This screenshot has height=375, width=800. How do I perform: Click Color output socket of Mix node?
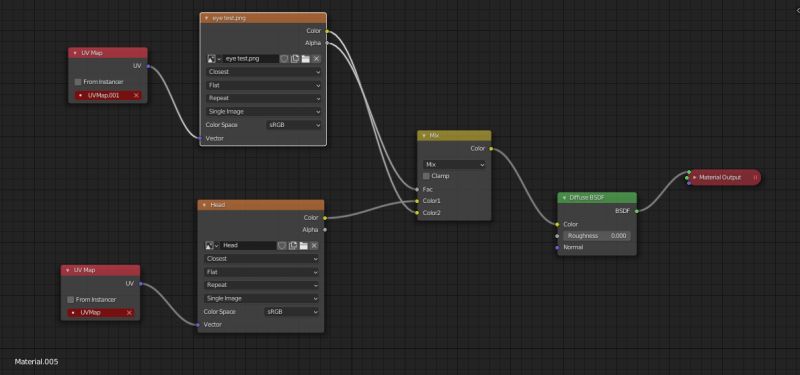point(491,149)
